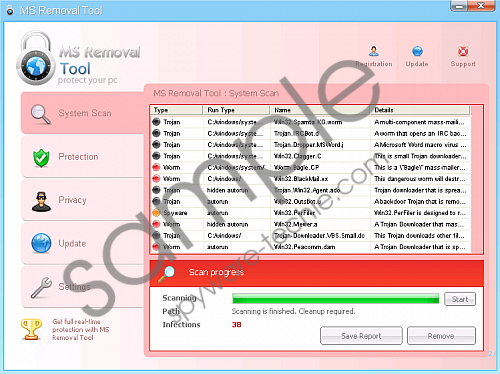Screen dimensions: 500x374
Task: Click the title bar lock icon
Action: [x=10, y=10]
